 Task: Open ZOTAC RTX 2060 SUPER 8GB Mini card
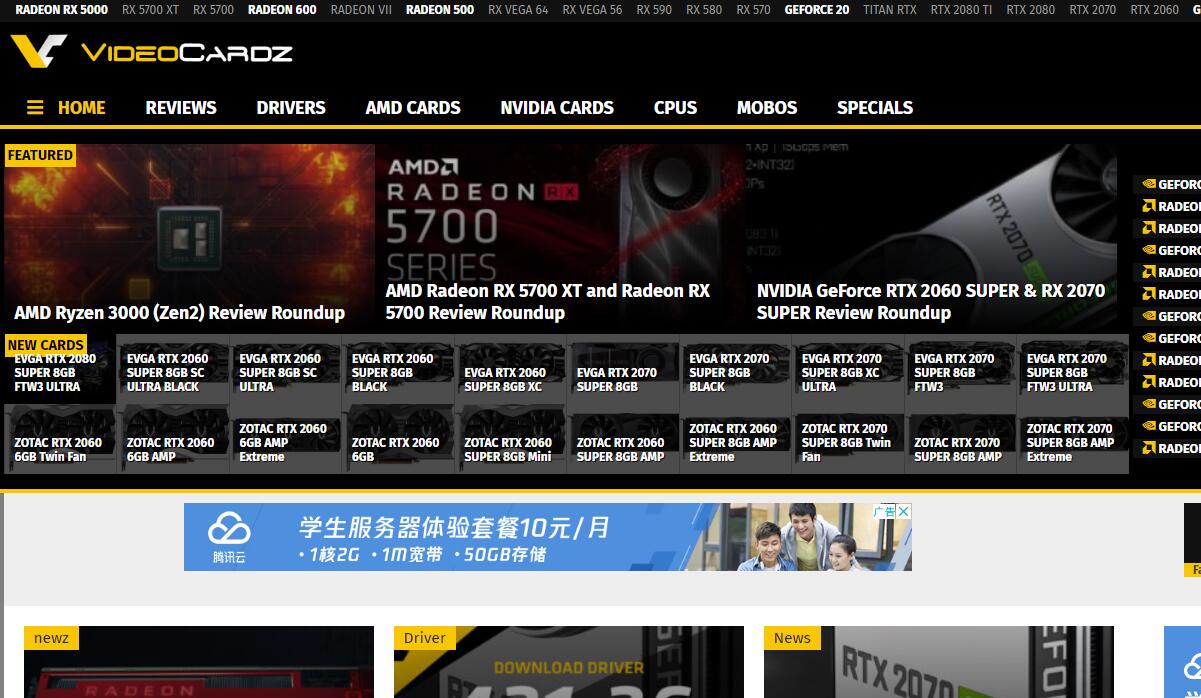[510, 439]
